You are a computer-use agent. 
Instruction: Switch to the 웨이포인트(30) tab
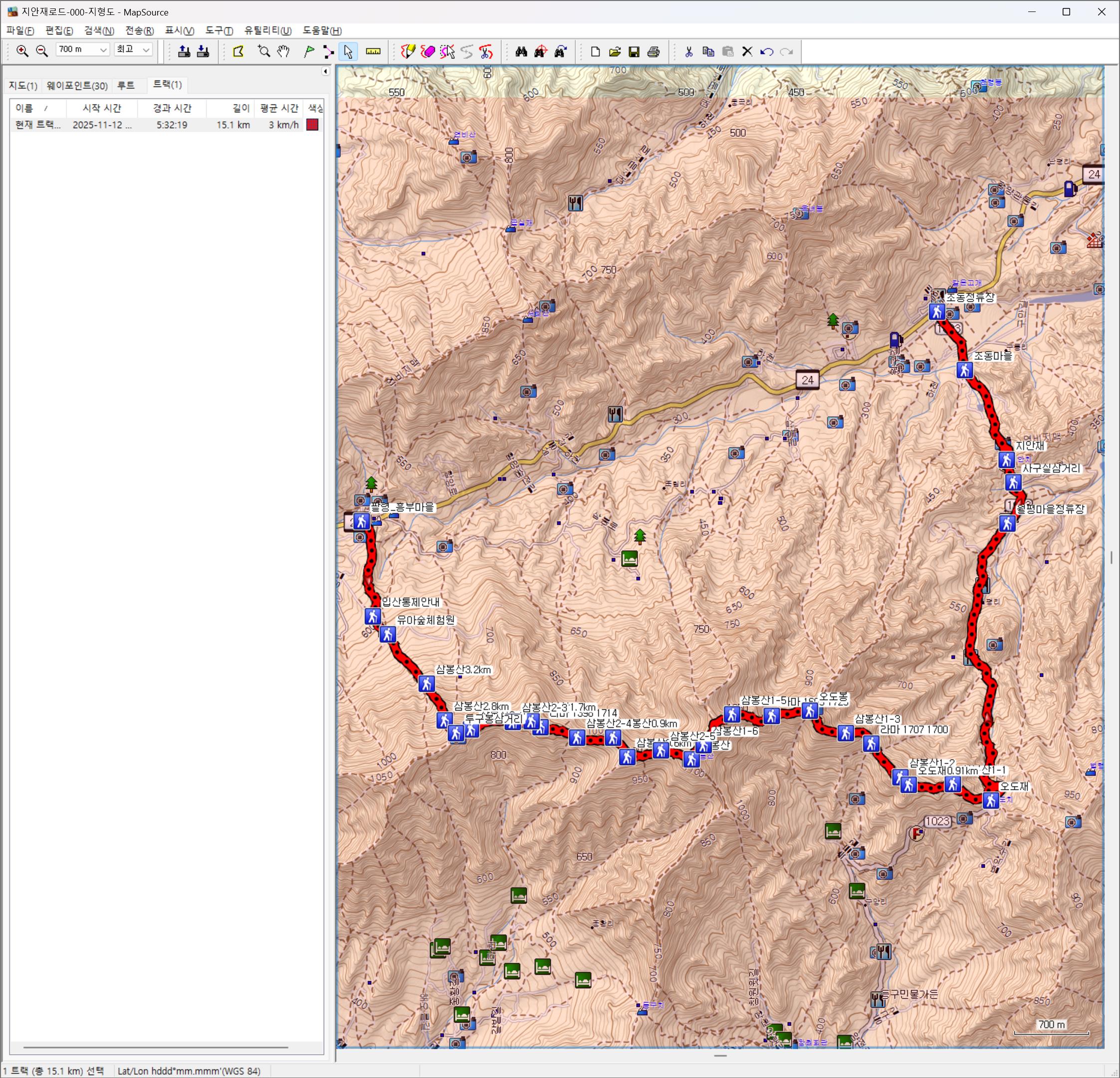(77, 86)
